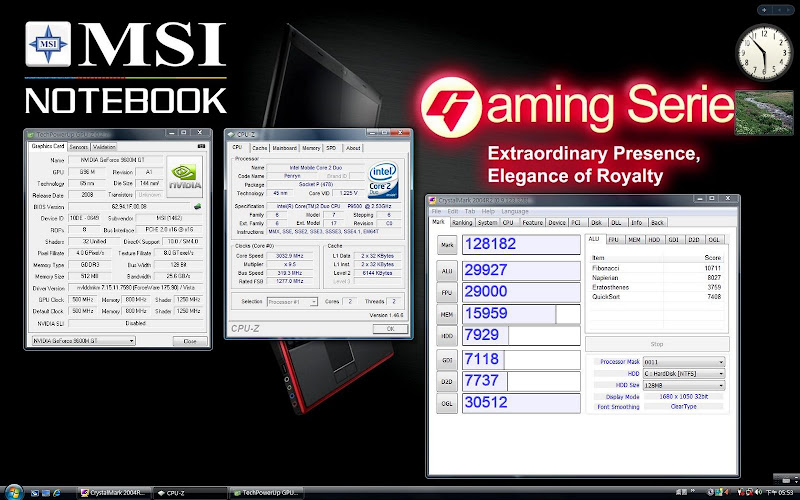The width and height of the screenshot is (800, 500).
Task: Select the OGL results sub-tab in CrystalMark
Action: [x=713, y=239]
